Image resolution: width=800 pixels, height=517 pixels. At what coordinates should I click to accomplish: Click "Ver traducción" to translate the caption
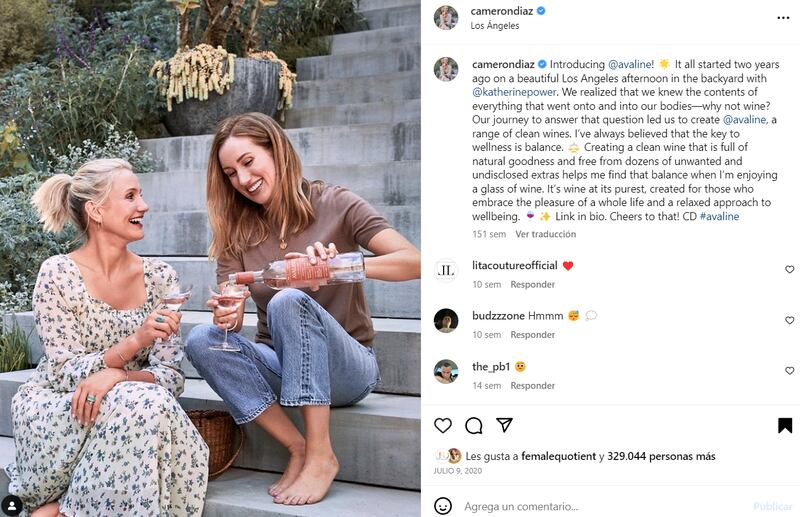tap(545, 234)
